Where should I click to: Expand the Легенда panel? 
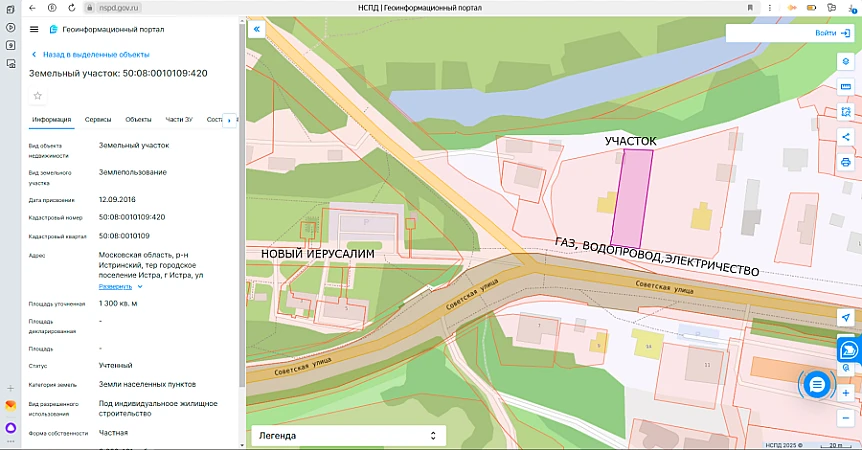click(x=346, y=436)
